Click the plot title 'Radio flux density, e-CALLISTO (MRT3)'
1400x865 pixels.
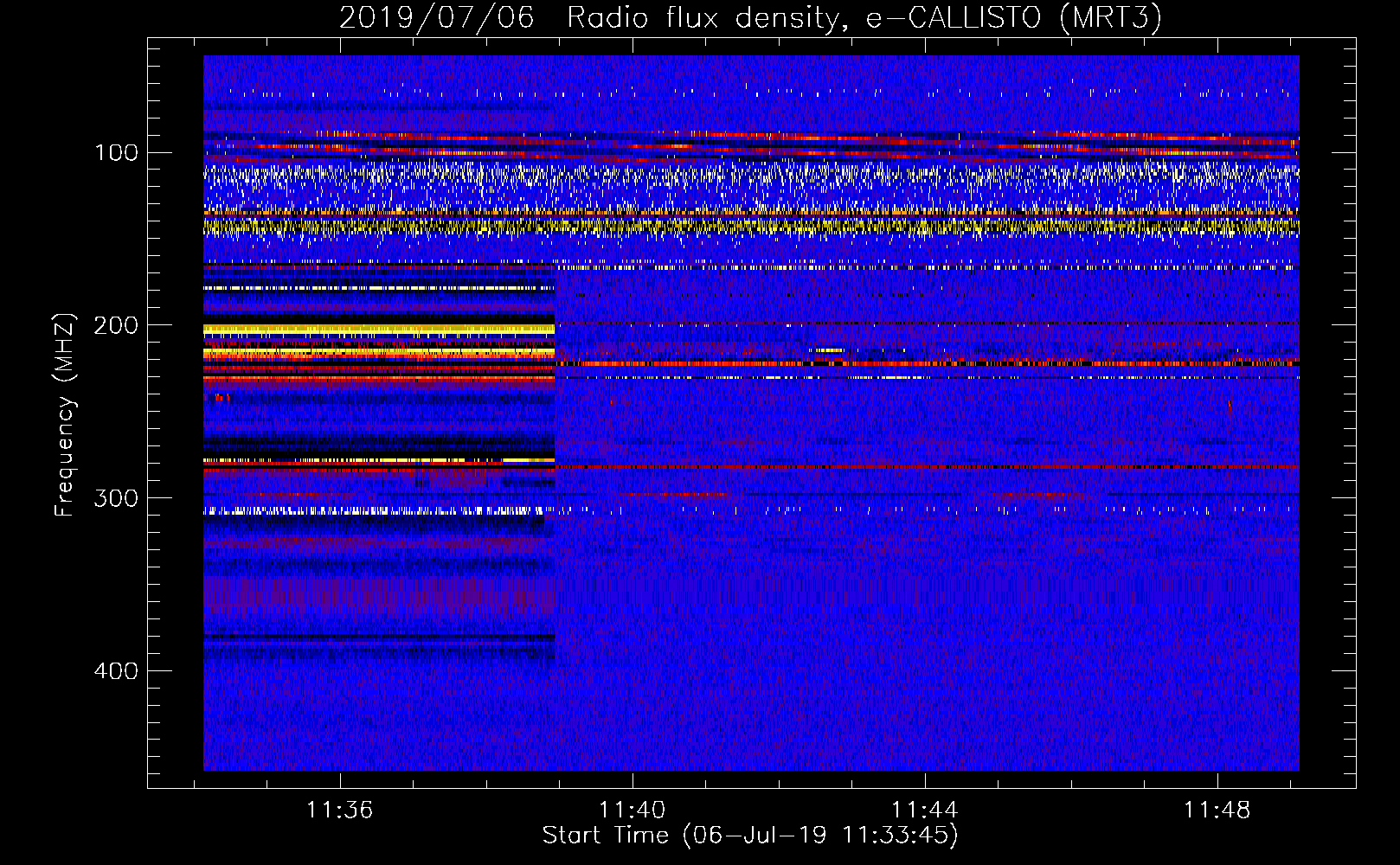coord(864,17)
